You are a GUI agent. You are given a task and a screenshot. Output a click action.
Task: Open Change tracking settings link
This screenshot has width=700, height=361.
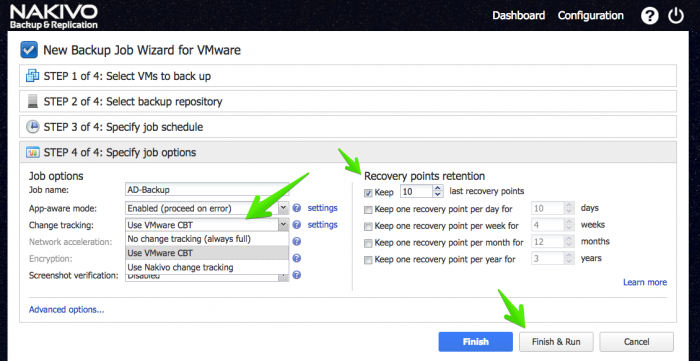click(322, 225)
